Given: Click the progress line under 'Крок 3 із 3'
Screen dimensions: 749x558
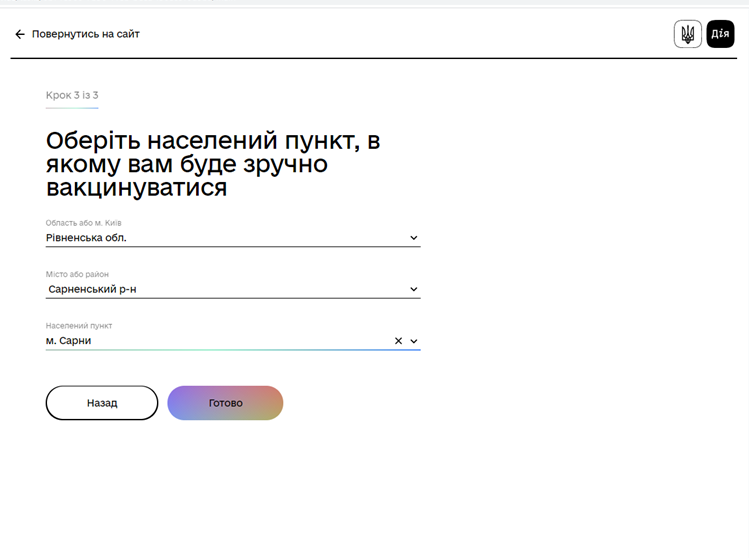Looking at the screenshot, I should coord(72,107).
